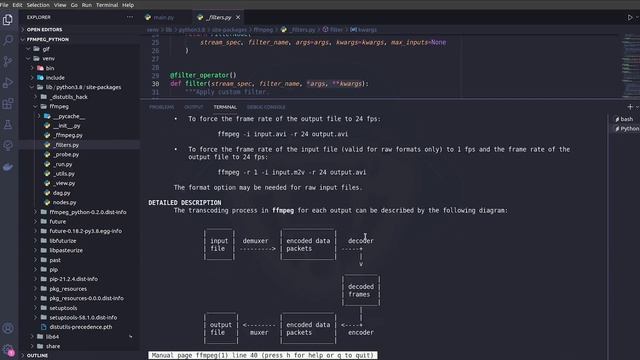Open the File menu
This screenshot has height=360, width=640.
4,5
